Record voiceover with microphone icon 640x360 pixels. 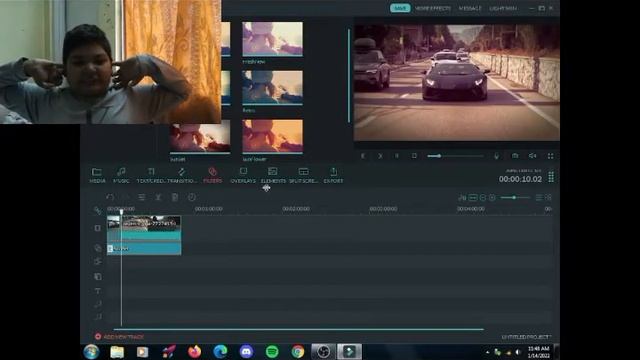(496, 156)
